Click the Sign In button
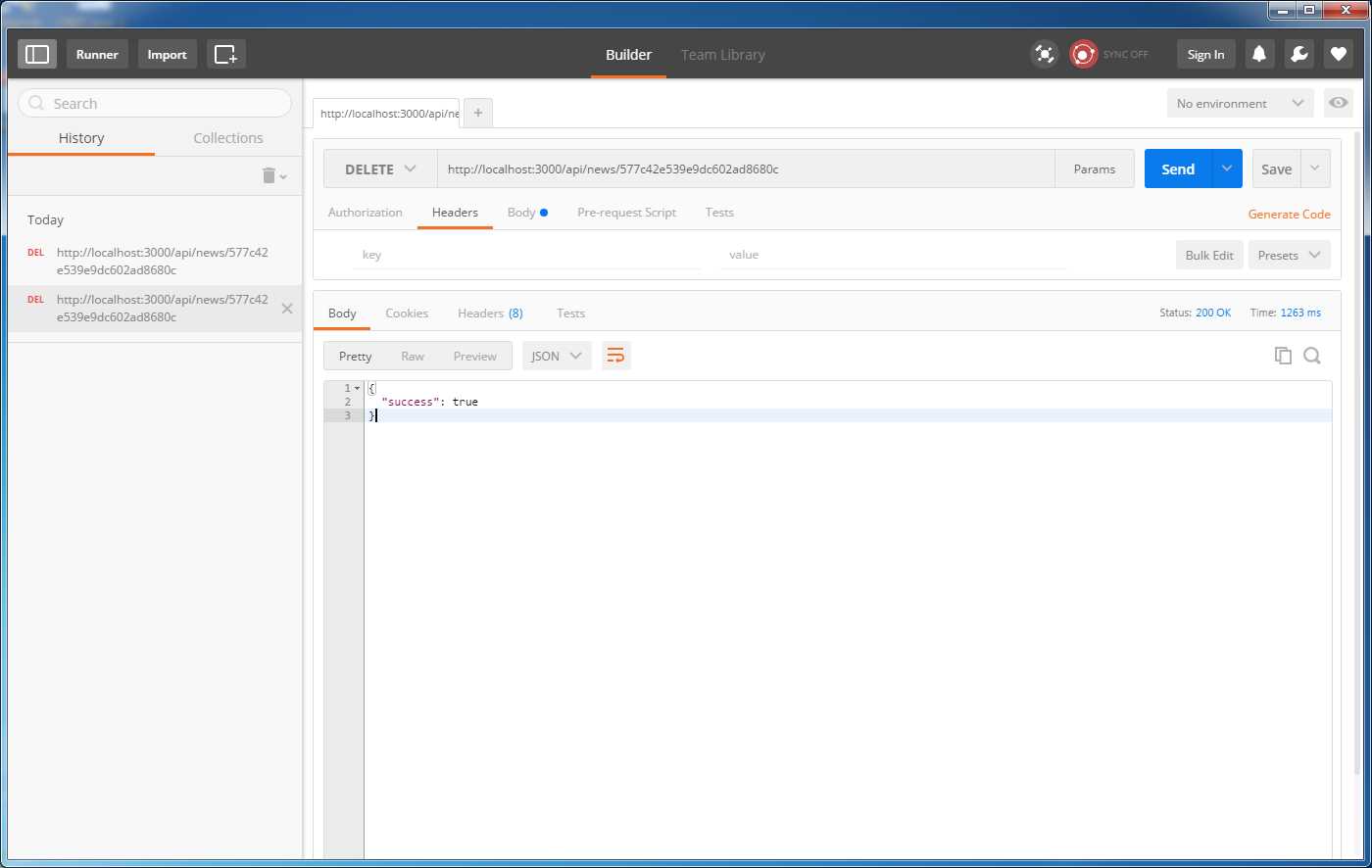The image size is (1372, 868). point(1205,54)
